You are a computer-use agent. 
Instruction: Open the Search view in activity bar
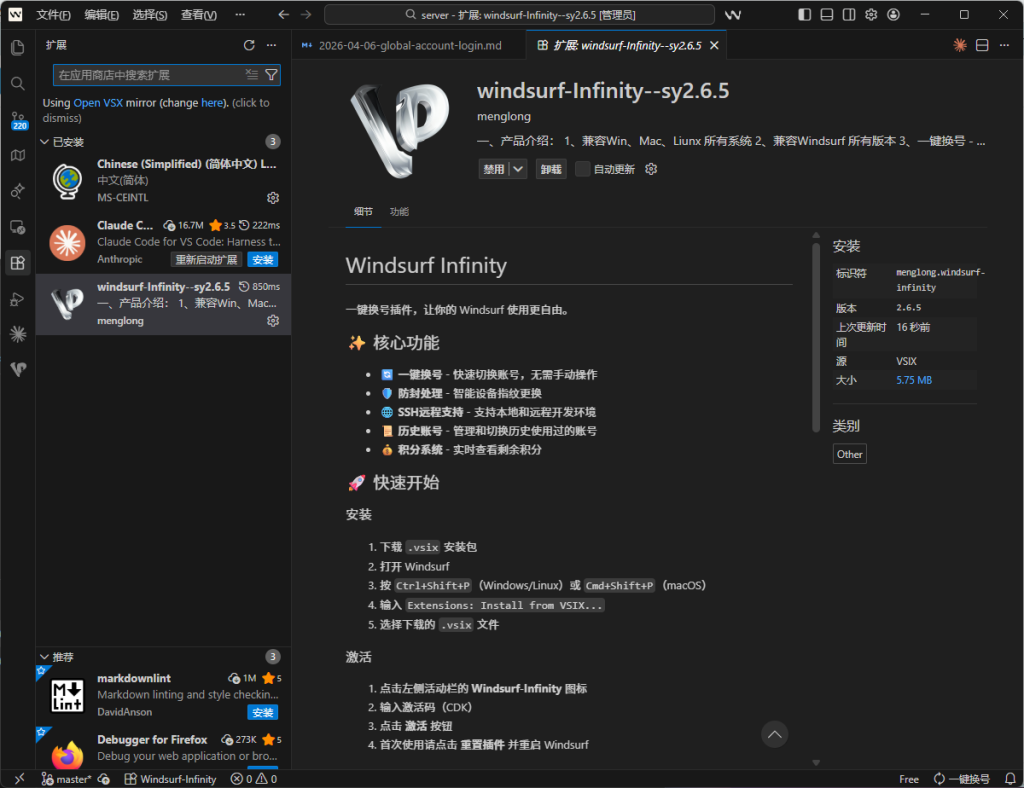[x=18, y=84]
